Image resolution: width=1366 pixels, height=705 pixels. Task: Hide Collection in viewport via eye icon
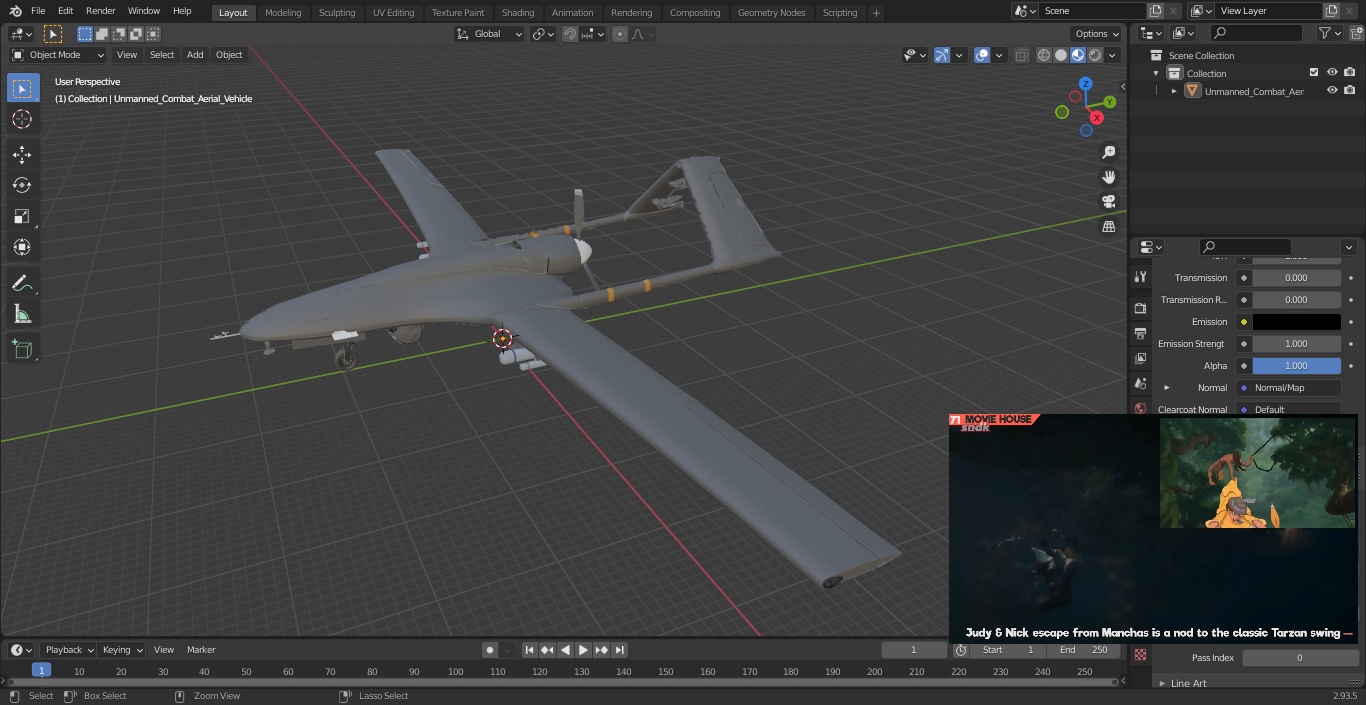tap(1332, 73)
